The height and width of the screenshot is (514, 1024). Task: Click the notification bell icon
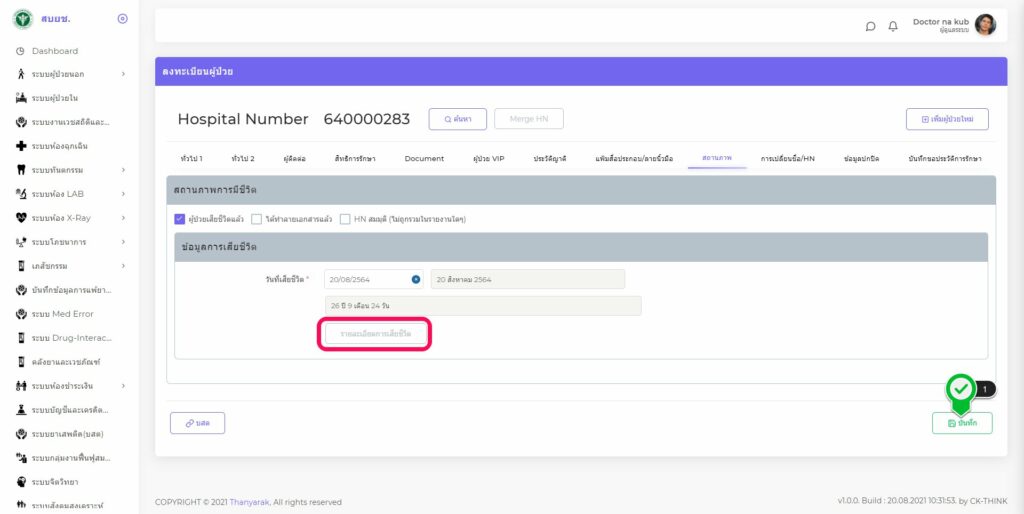click(x=893, y=26)
